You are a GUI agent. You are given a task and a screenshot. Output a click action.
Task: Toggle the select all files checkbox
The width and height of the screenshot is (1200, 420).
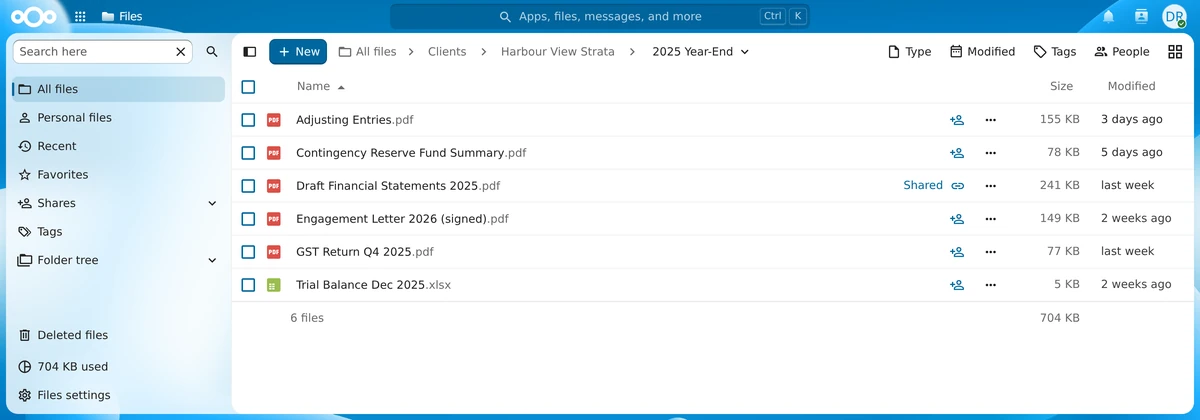pyautogui.click(x=248, y=86)
